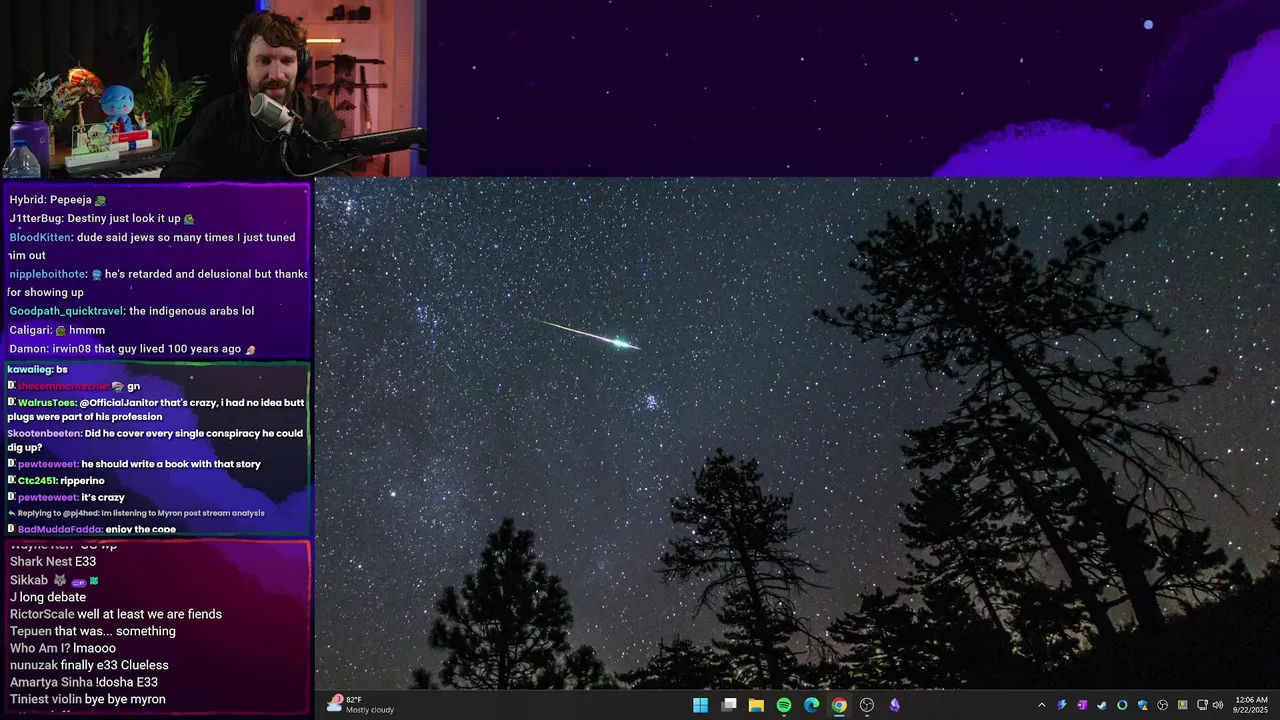Launch Microsoft Edge from the taskbar
The width and height of the screenshot is (1280, 720).
[x=811, y=705]
